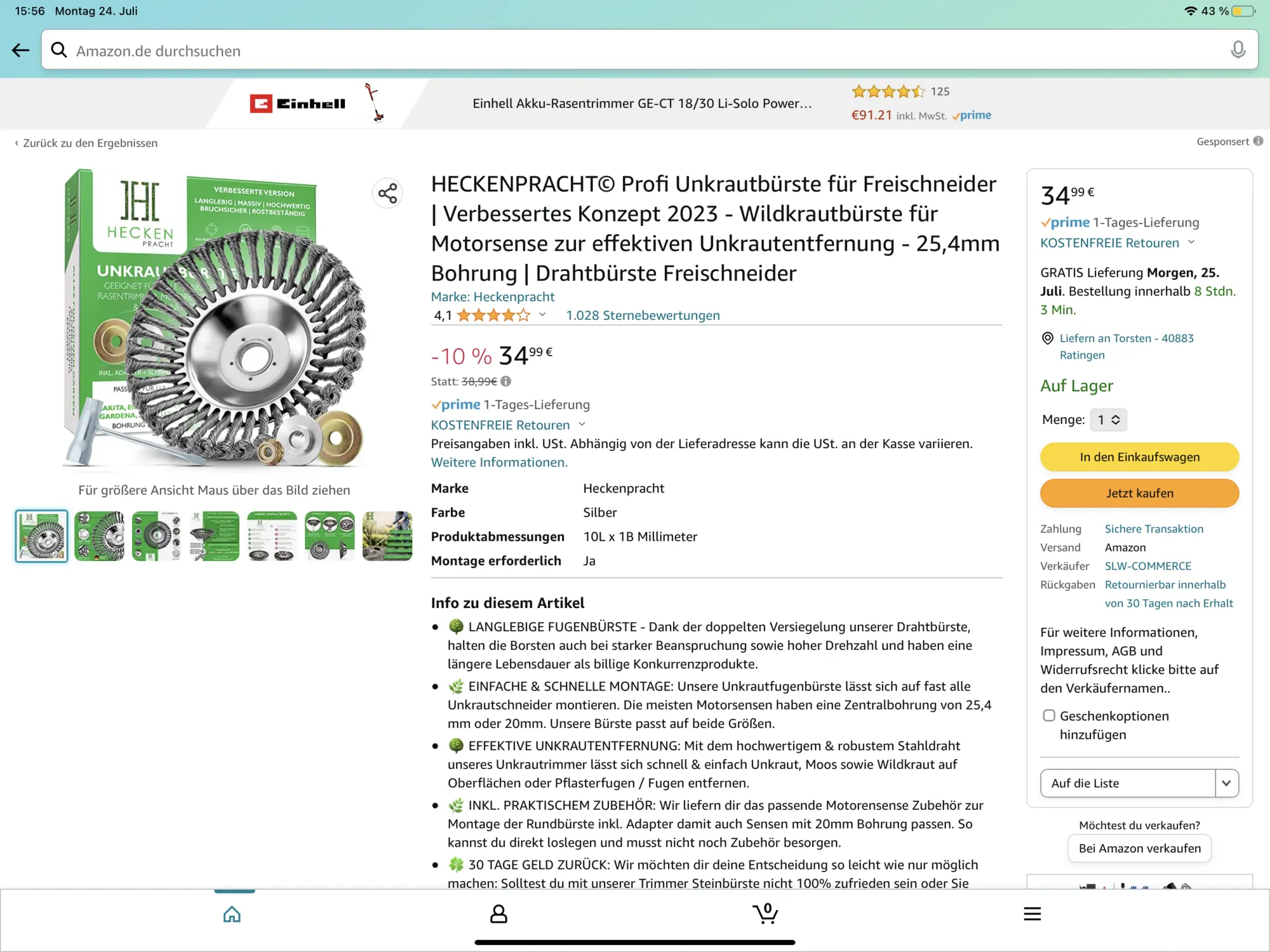Expand KOSTENFREIE Retouren in buy box
This screenshot has height=952, width=1270.
coord(1191,242)
